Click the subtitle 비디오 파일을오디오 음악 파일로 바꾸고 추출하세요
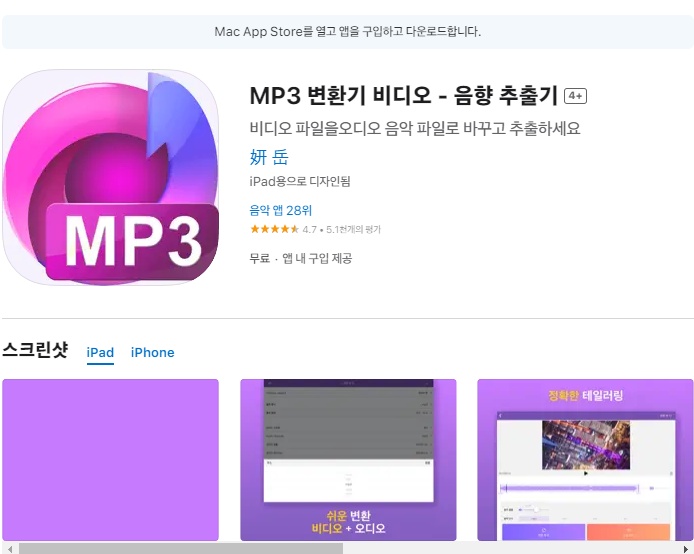 pyautogui.click(x=415, y=128)
